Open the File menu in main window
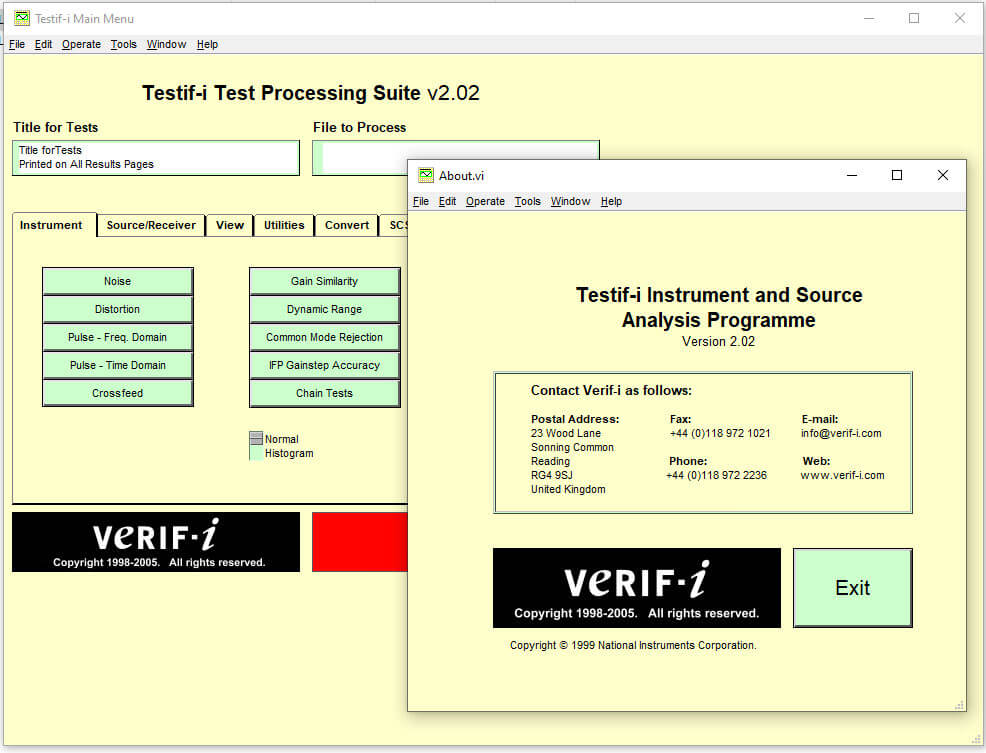 17,44
